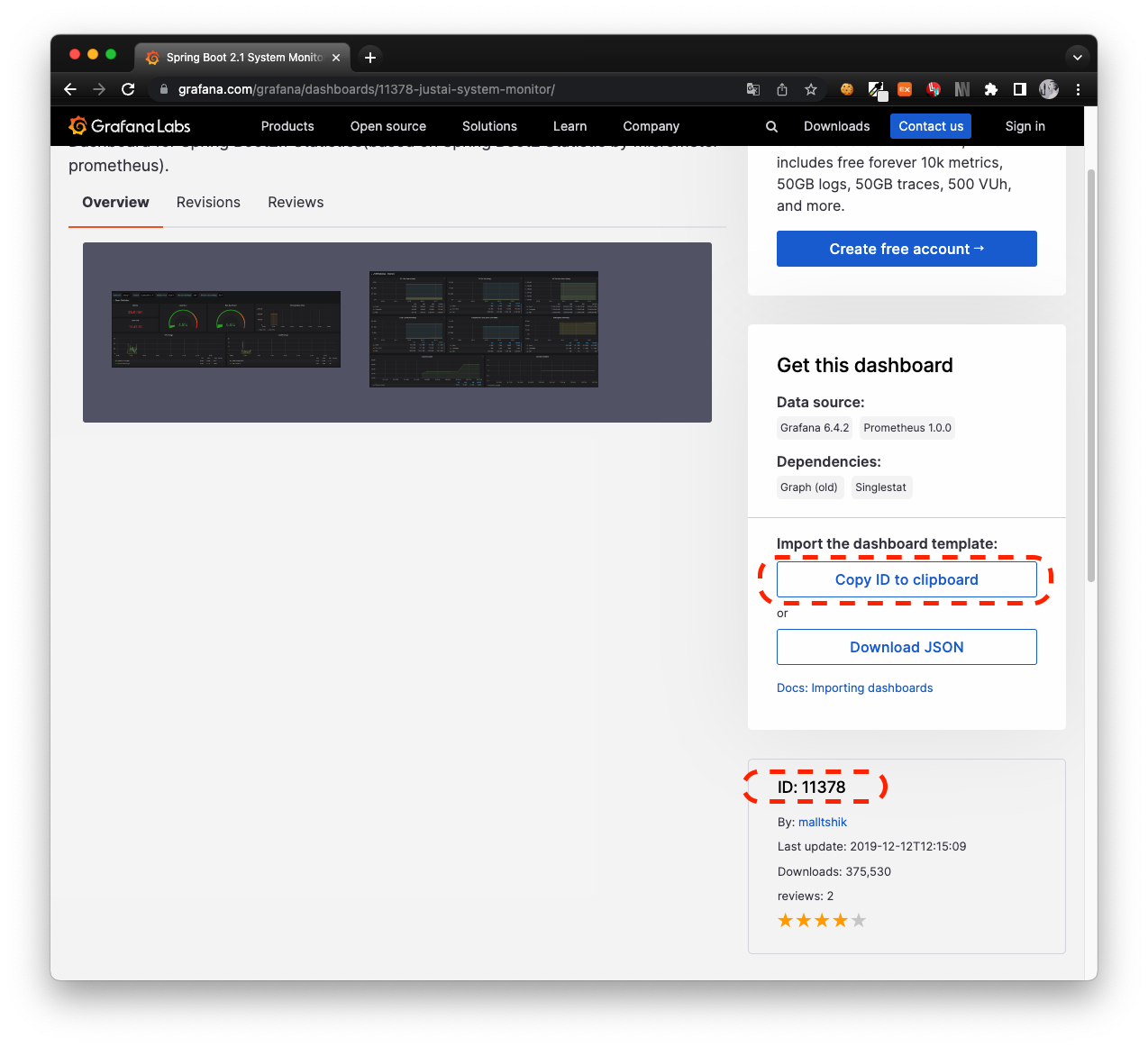Bookmark this page with the star icon
Viewport: 1148px width, 1047px height.
tap(811, 89)
